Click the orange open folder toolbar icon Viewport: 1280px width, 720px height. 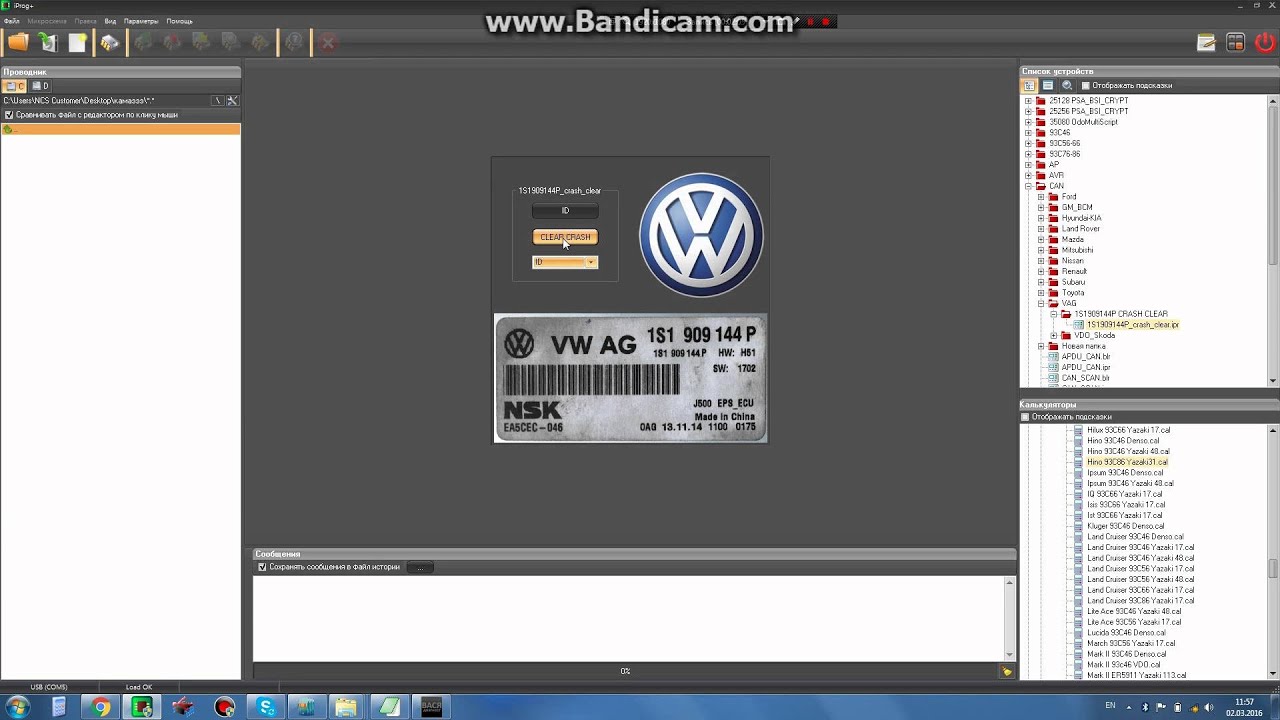(x=18, y=42)
